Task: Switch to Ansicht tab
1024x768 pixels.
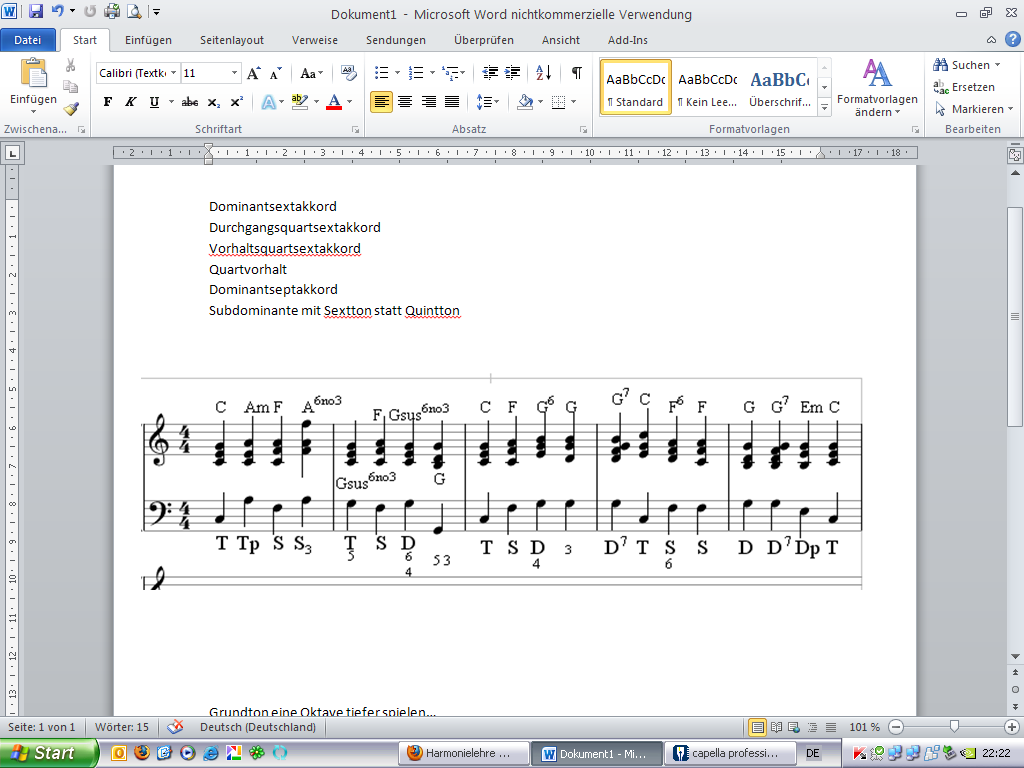Action: click(x=560, y=40)
